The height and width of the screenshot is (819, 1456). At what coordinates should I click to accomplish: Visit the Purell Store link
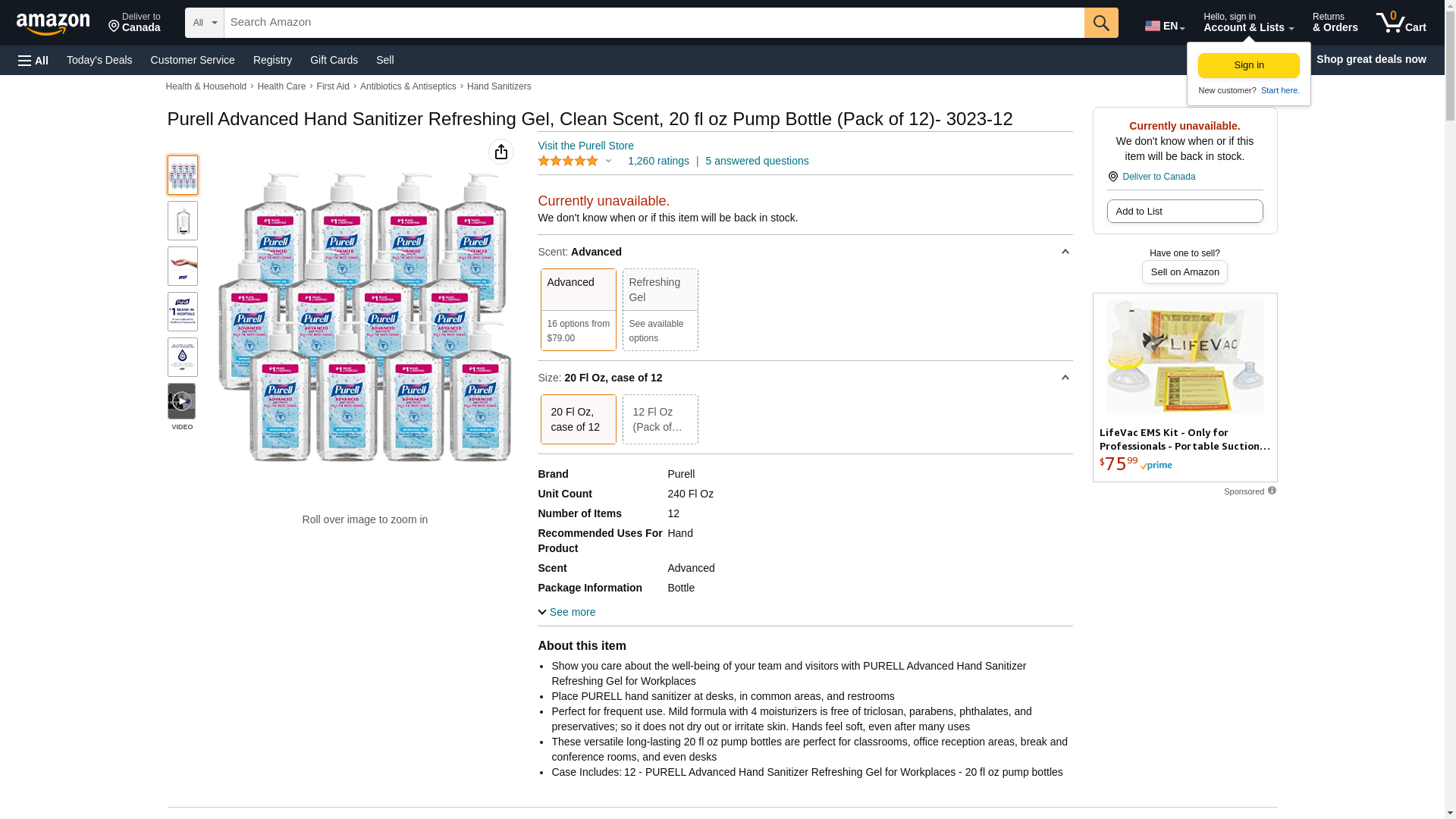click(x=585, y=146)
